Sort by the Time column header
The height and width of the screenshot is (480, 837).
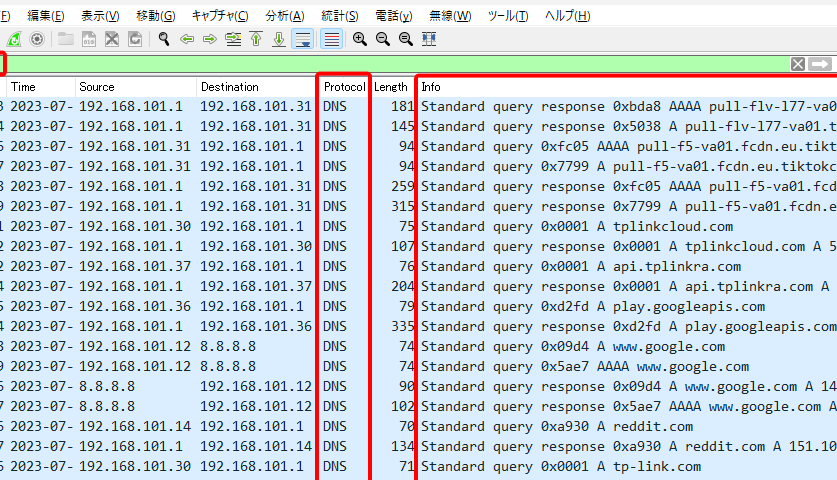coord(41,86)
